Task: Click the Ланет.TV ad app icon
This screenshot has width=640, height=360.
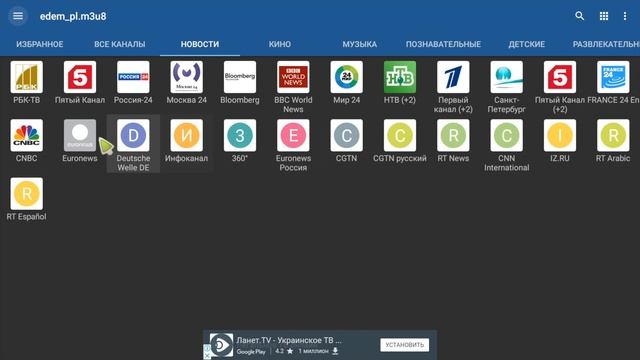Action: [x=222, y=345]
